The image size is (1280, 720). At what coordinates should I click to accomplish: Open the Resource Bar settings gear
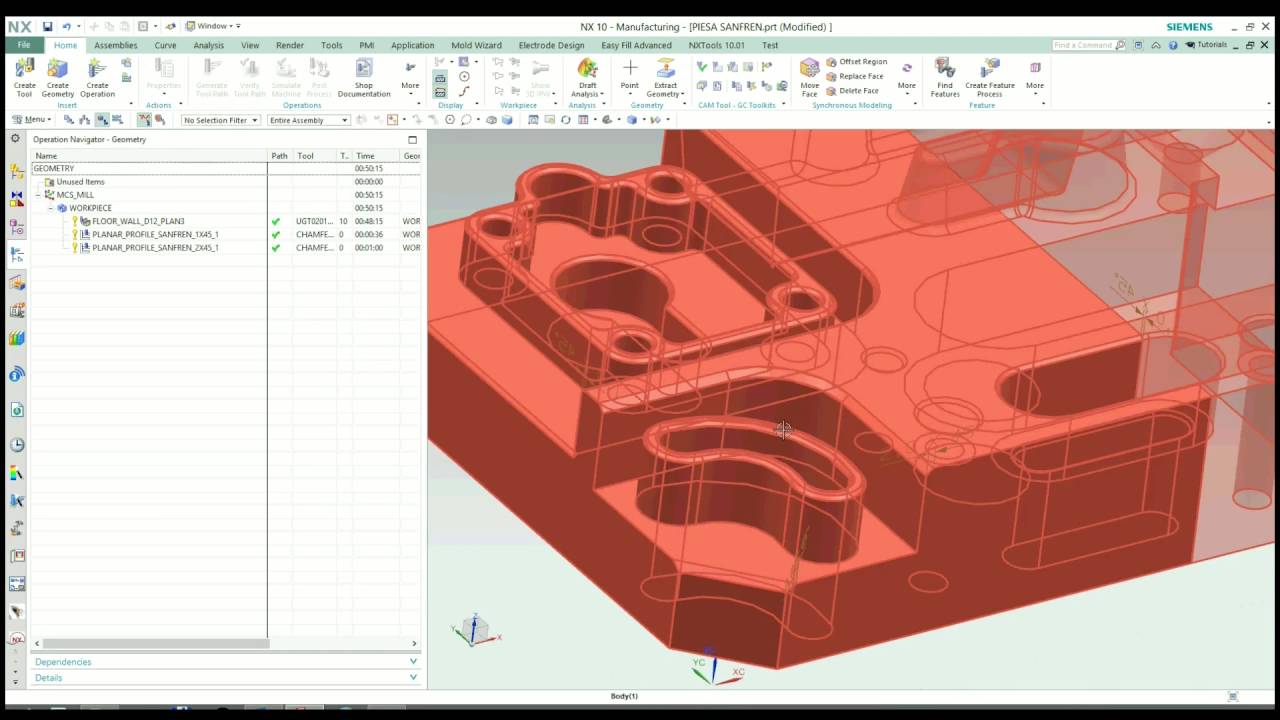click(x=15, y=138)
